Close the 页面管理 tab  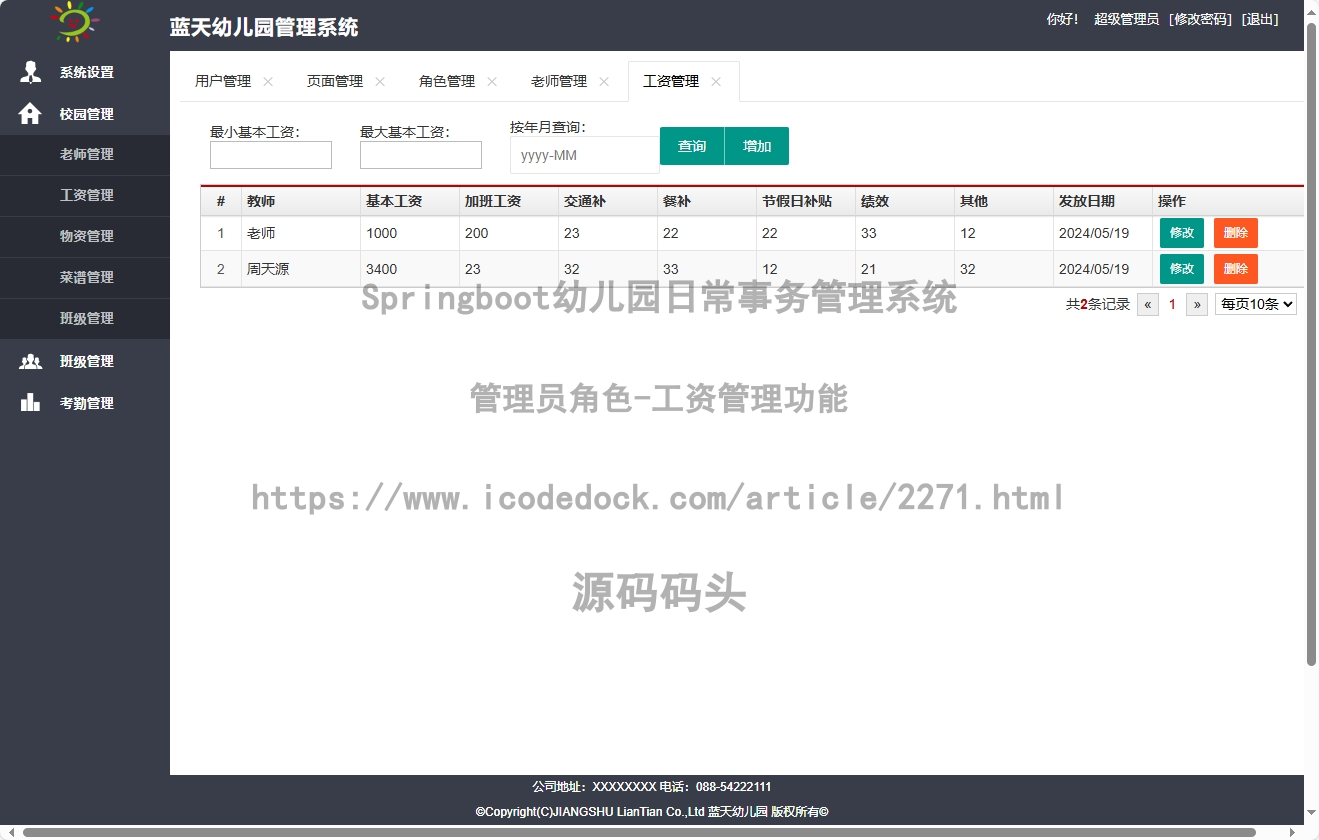380,82
